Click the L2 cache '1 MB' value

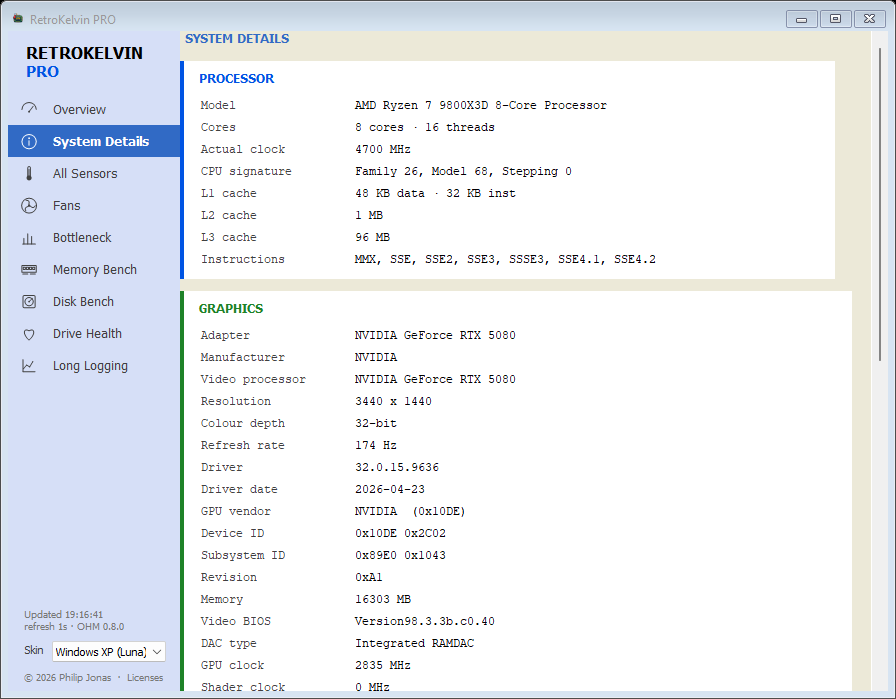tap(369, 215)
